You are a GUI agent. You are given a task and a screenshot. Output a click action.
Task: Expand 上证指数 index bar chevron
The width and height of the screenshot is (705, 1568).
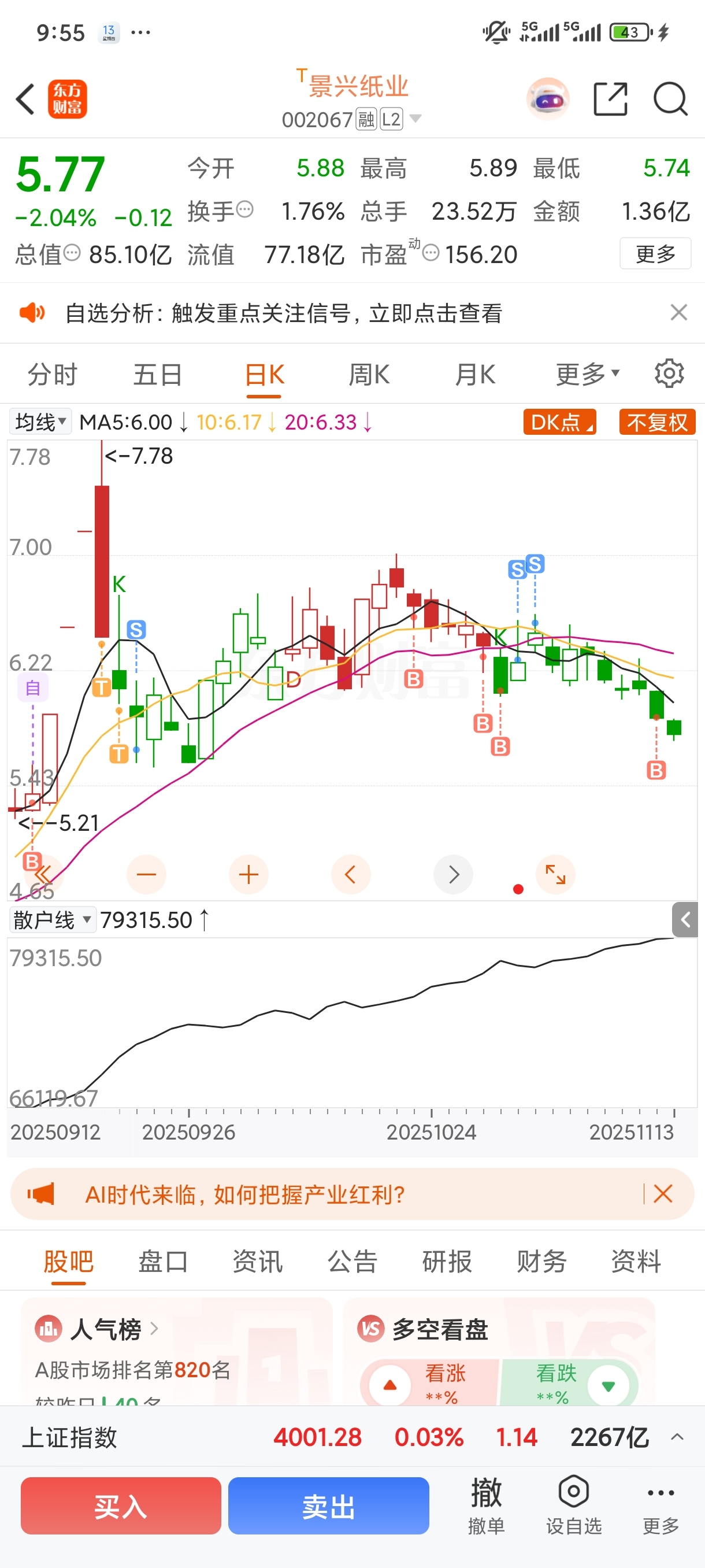pyautogui.click(x=677, y=1437)
